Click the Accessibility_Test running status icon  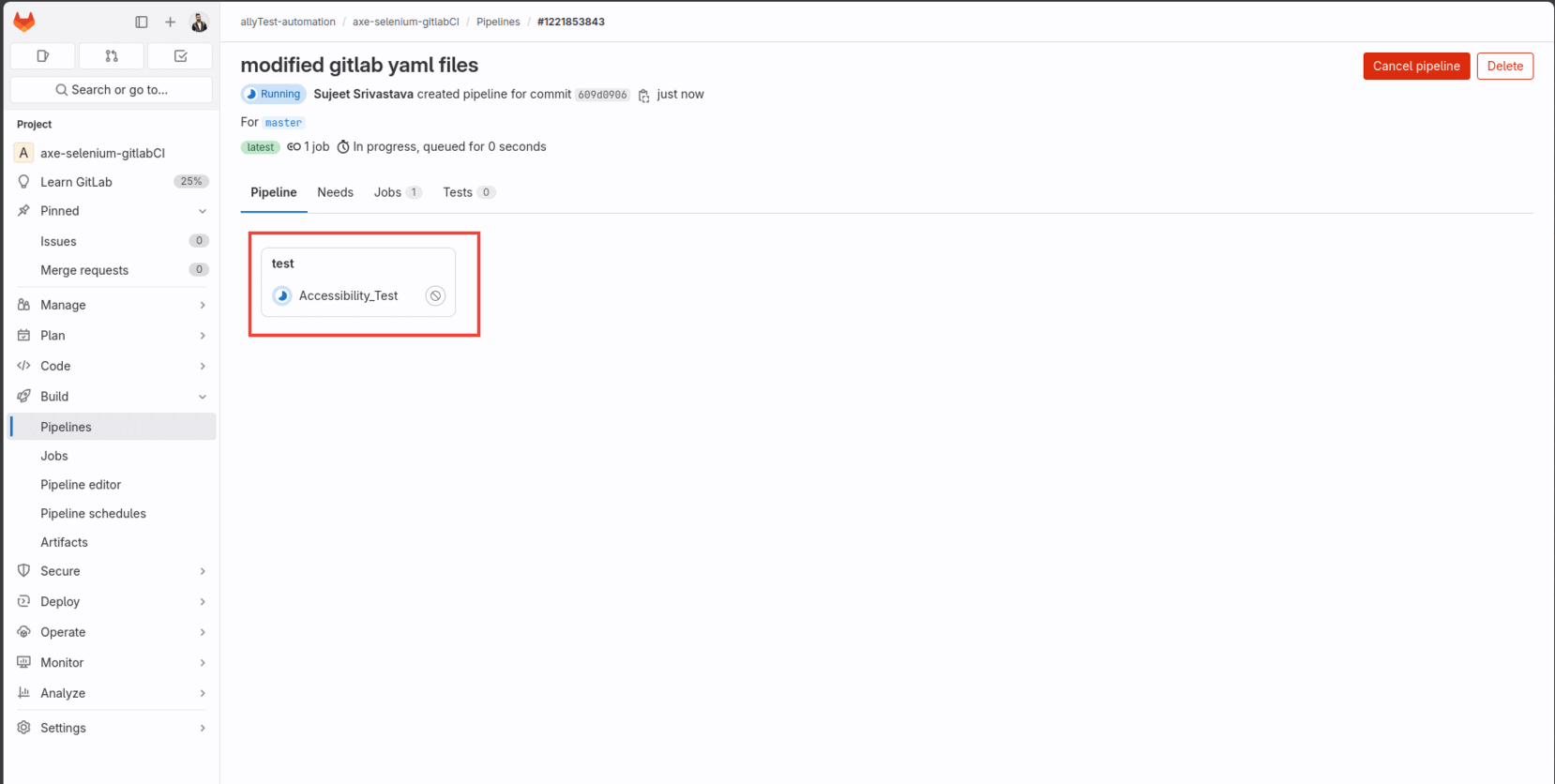click(x=282, y=295)
